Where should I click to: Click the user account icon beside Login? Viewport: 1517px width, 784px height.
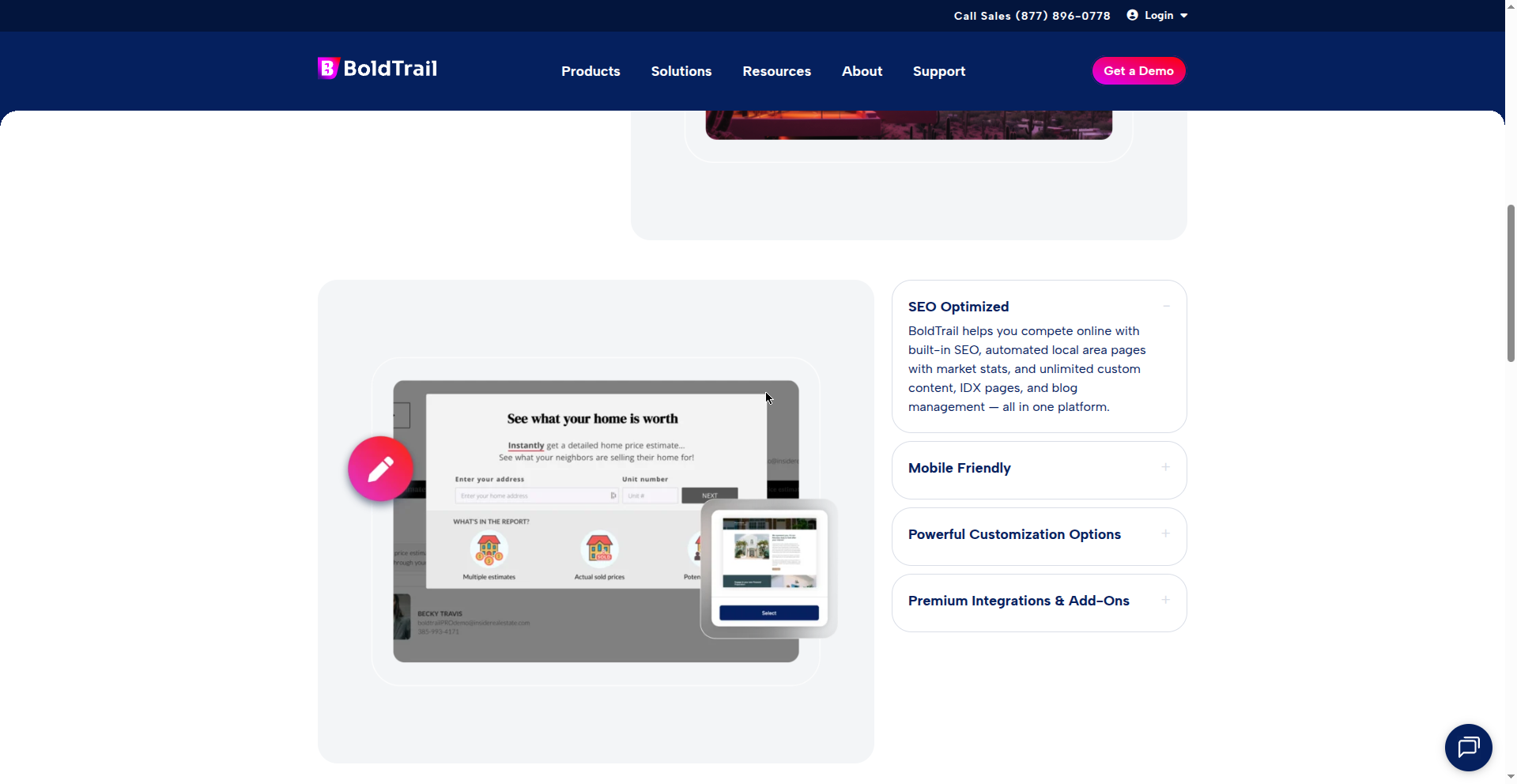tap(1132, 15)
